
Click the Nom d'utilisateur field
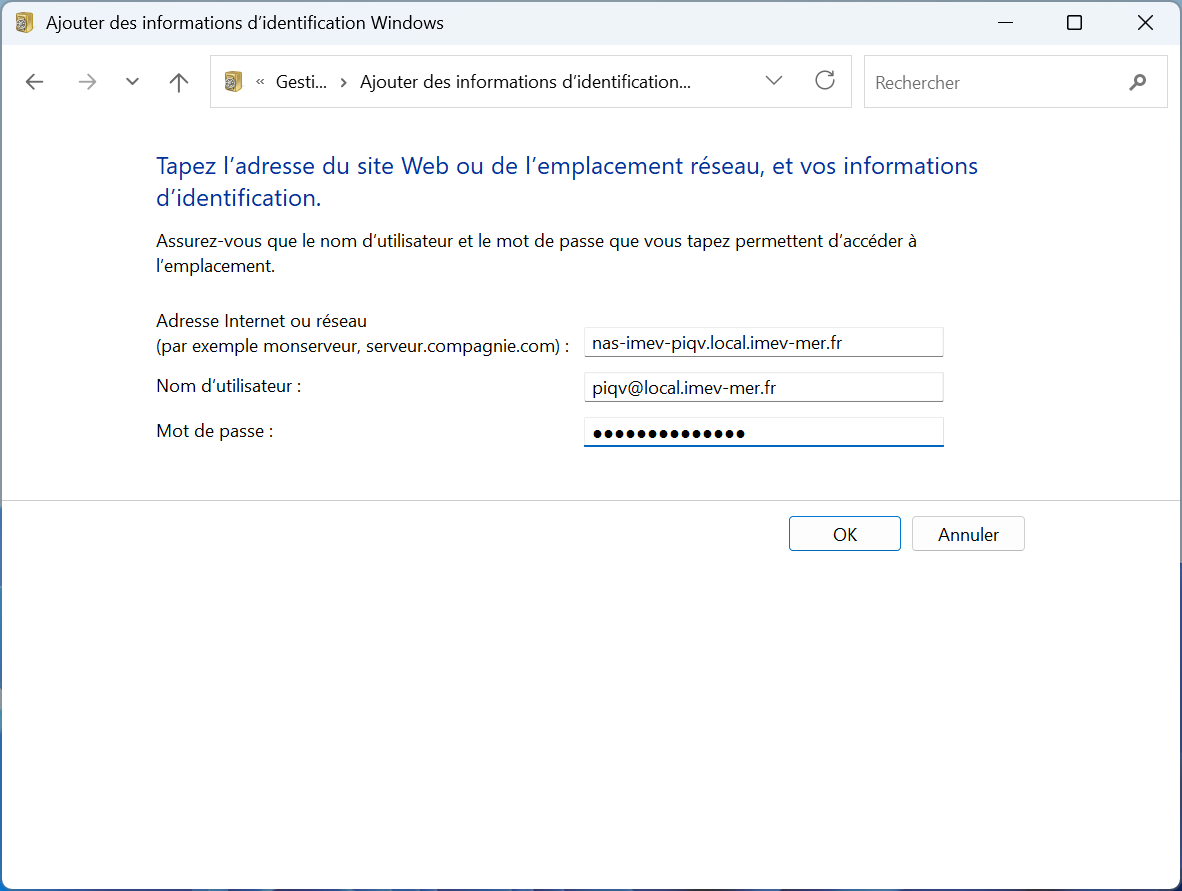763,387
